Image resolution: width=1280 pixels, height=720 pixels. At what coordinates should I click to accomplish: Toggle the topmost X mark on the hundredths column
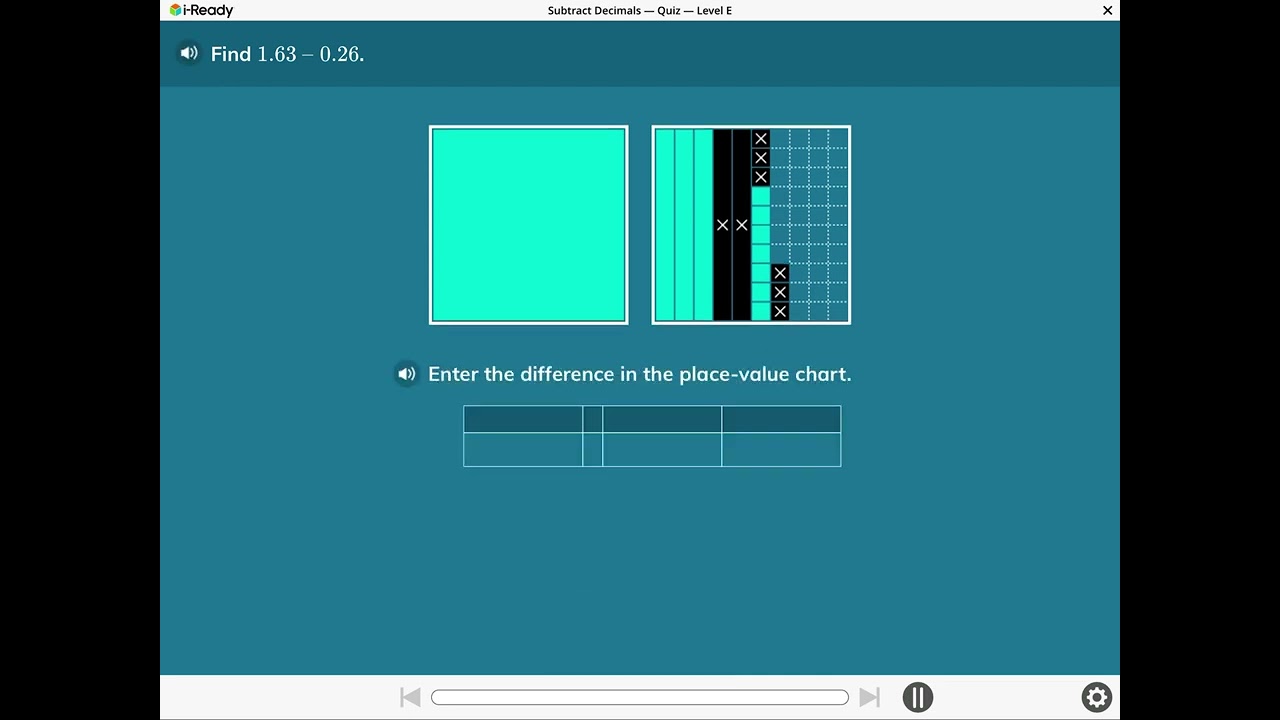(x=760, y=138)
